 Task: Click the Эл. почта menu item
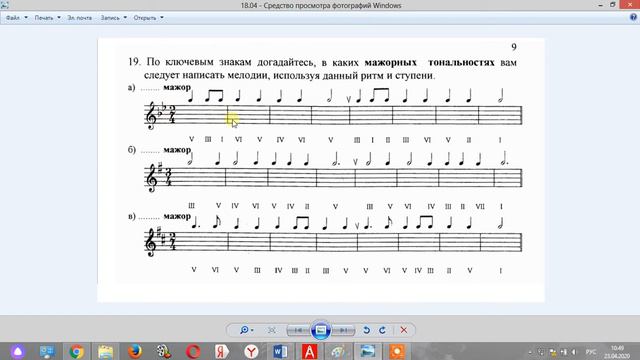tap(80, 18)
